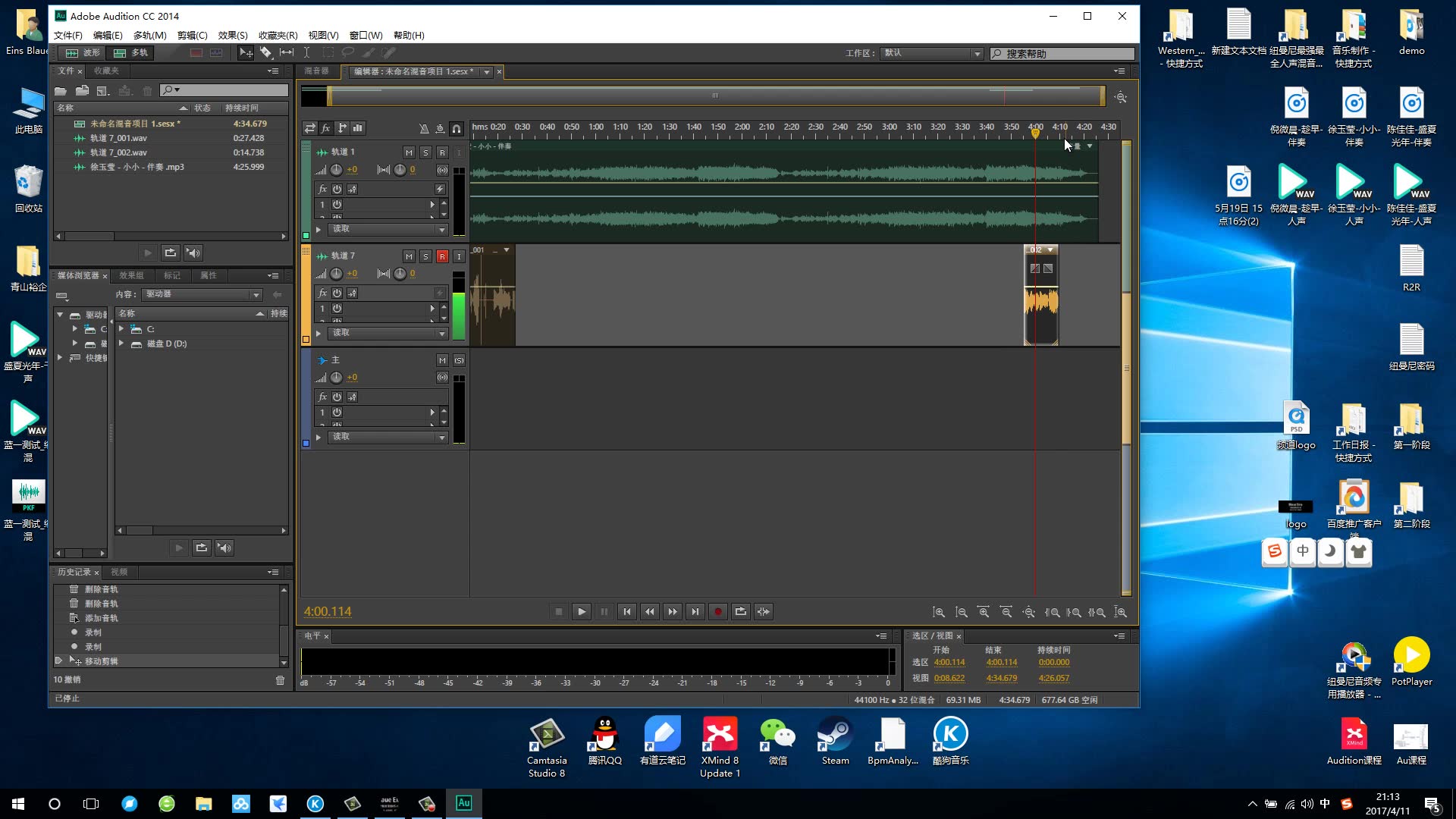1456x819 pixels.
Task: Expand C: drive in media browser
Action: coord(121,328)
